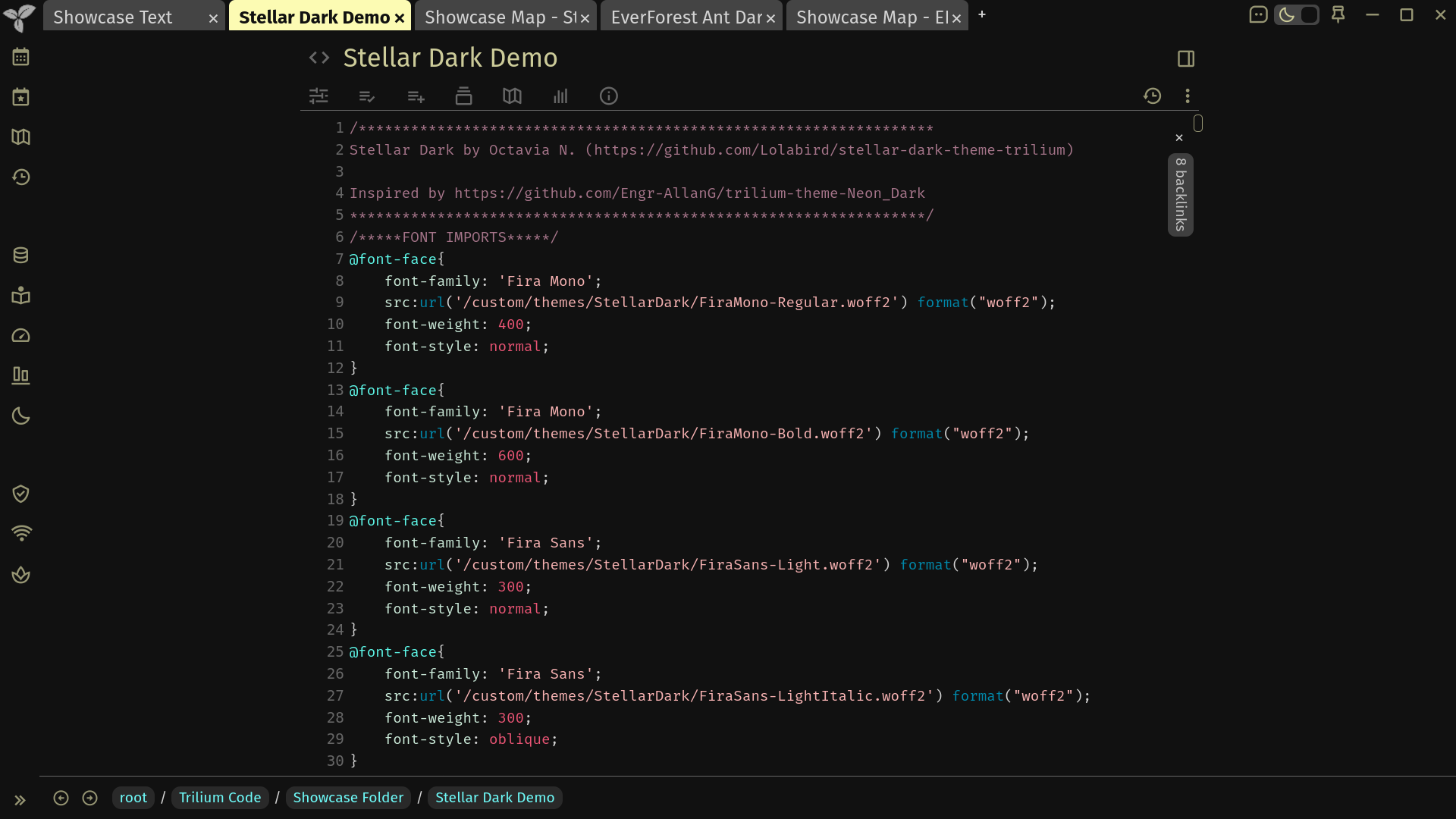This screenshot has width=1456, height=819.
Task: Go forward in note history
Action: point(89,798)
